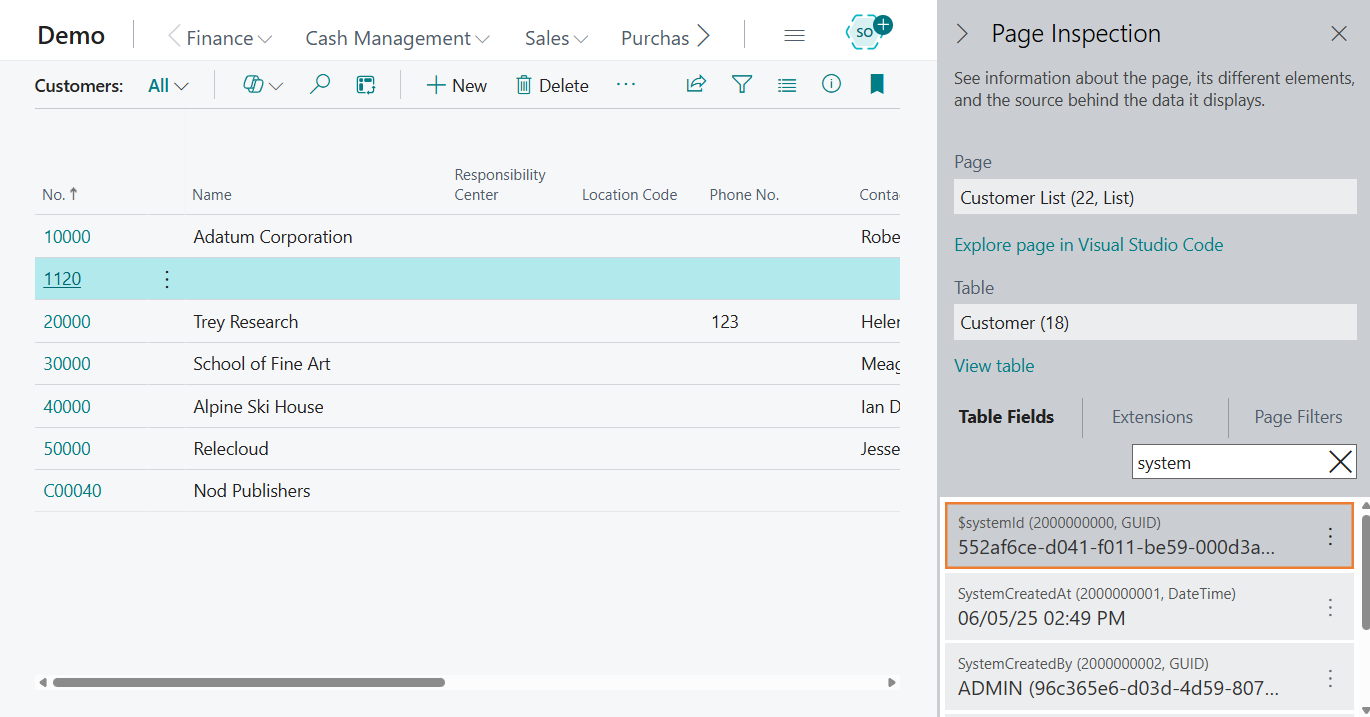
Task: Open the Page Filters tab
Action: pyautogui.click(x=1296, y=417)
